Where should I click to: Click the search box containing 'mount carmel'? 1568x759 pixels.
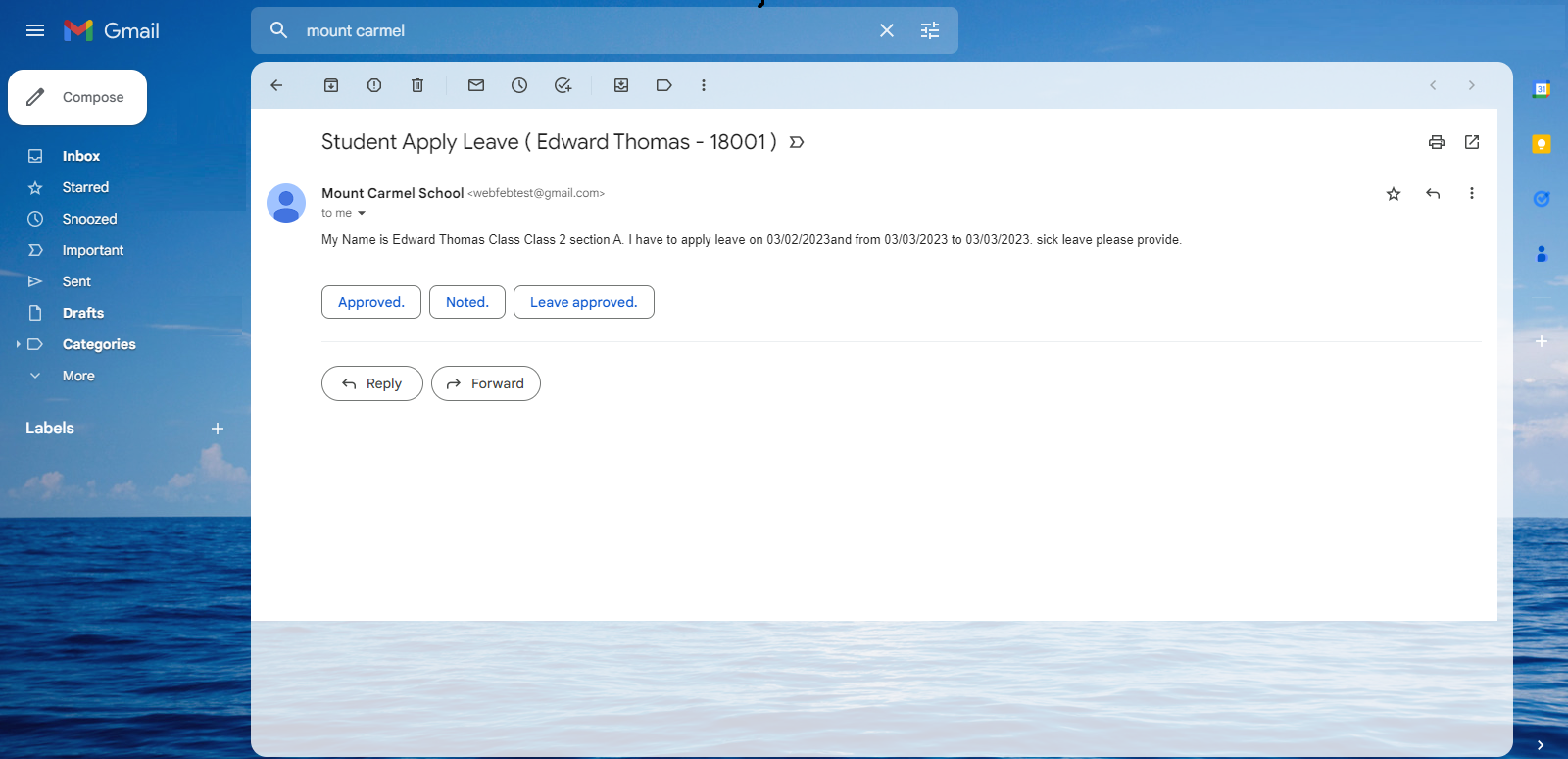(578, 30)
